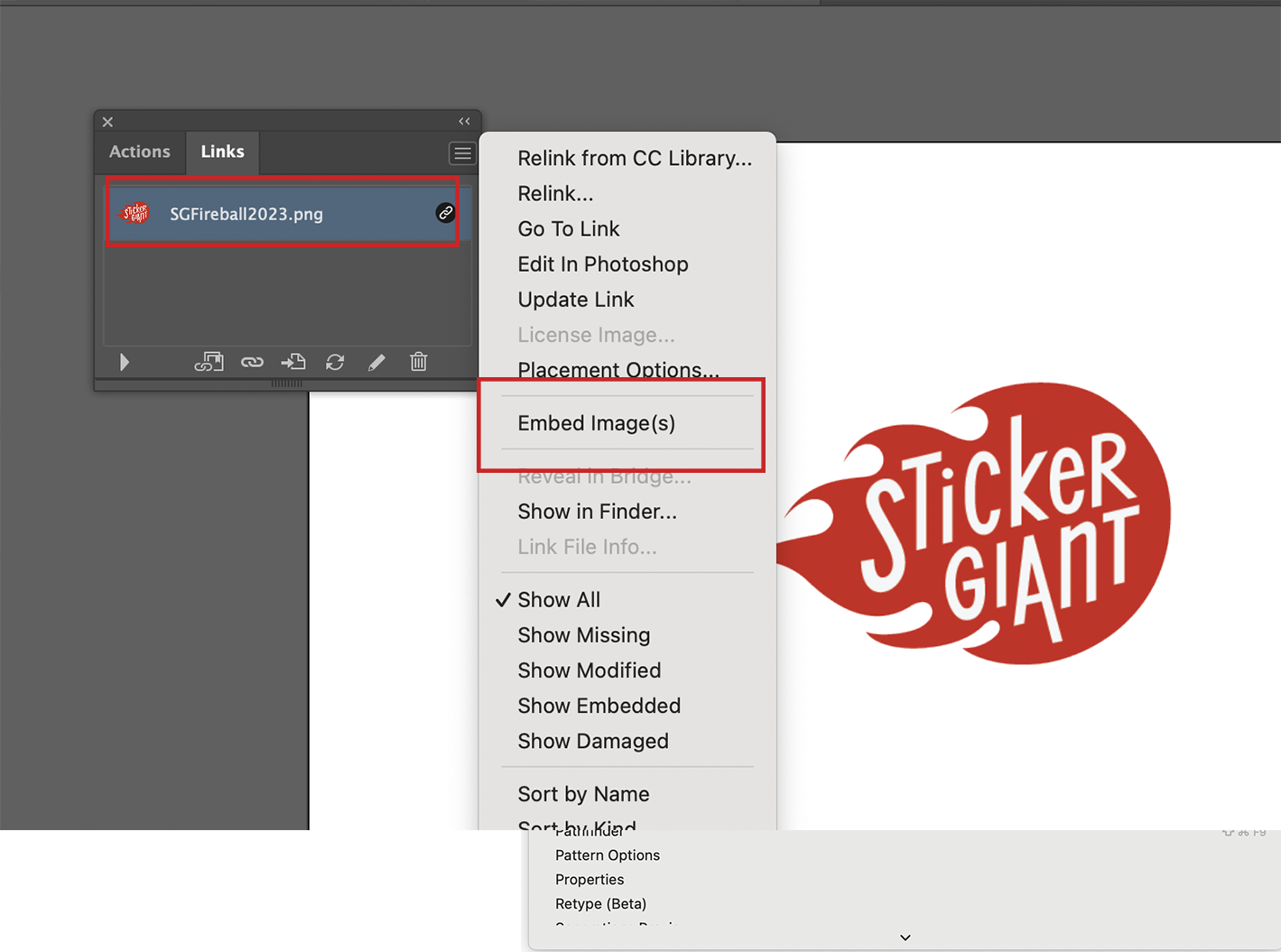Collapse the panel with the double chevron
Viewport: 1281px width, 952px height.
pos(464,121)
